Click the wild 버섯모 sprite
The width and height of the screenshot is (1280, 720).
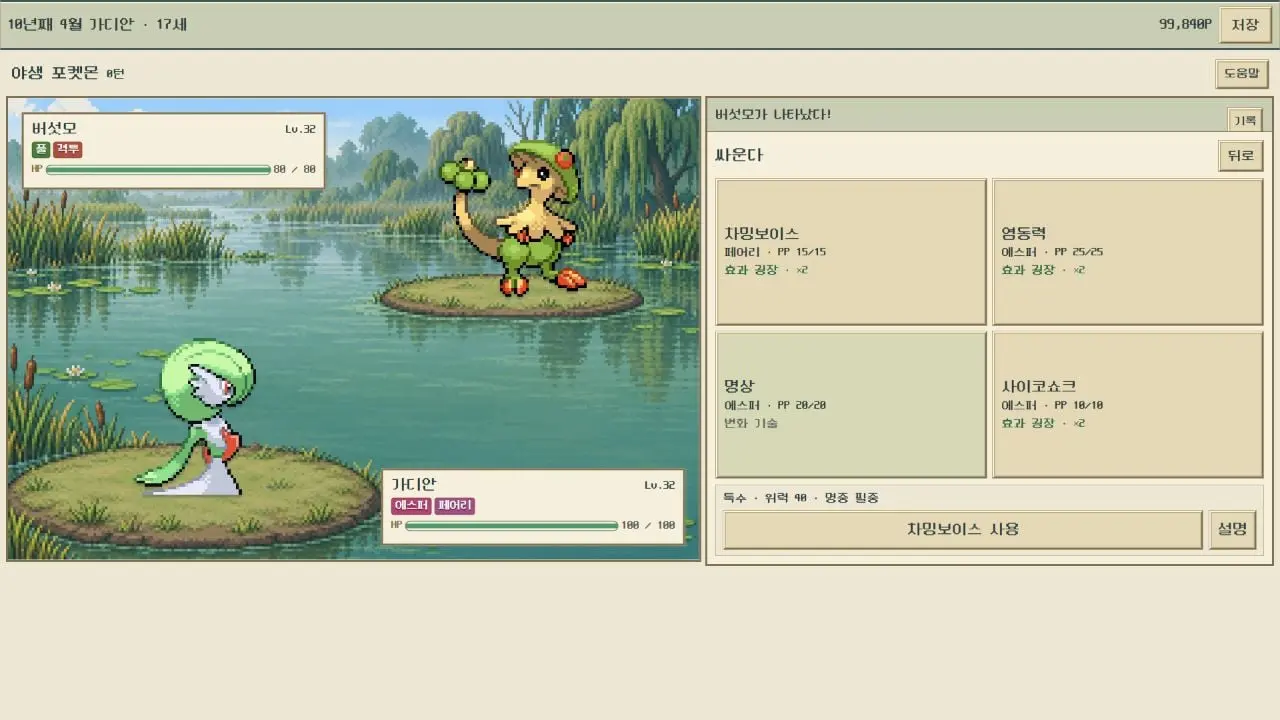[516, 218]
